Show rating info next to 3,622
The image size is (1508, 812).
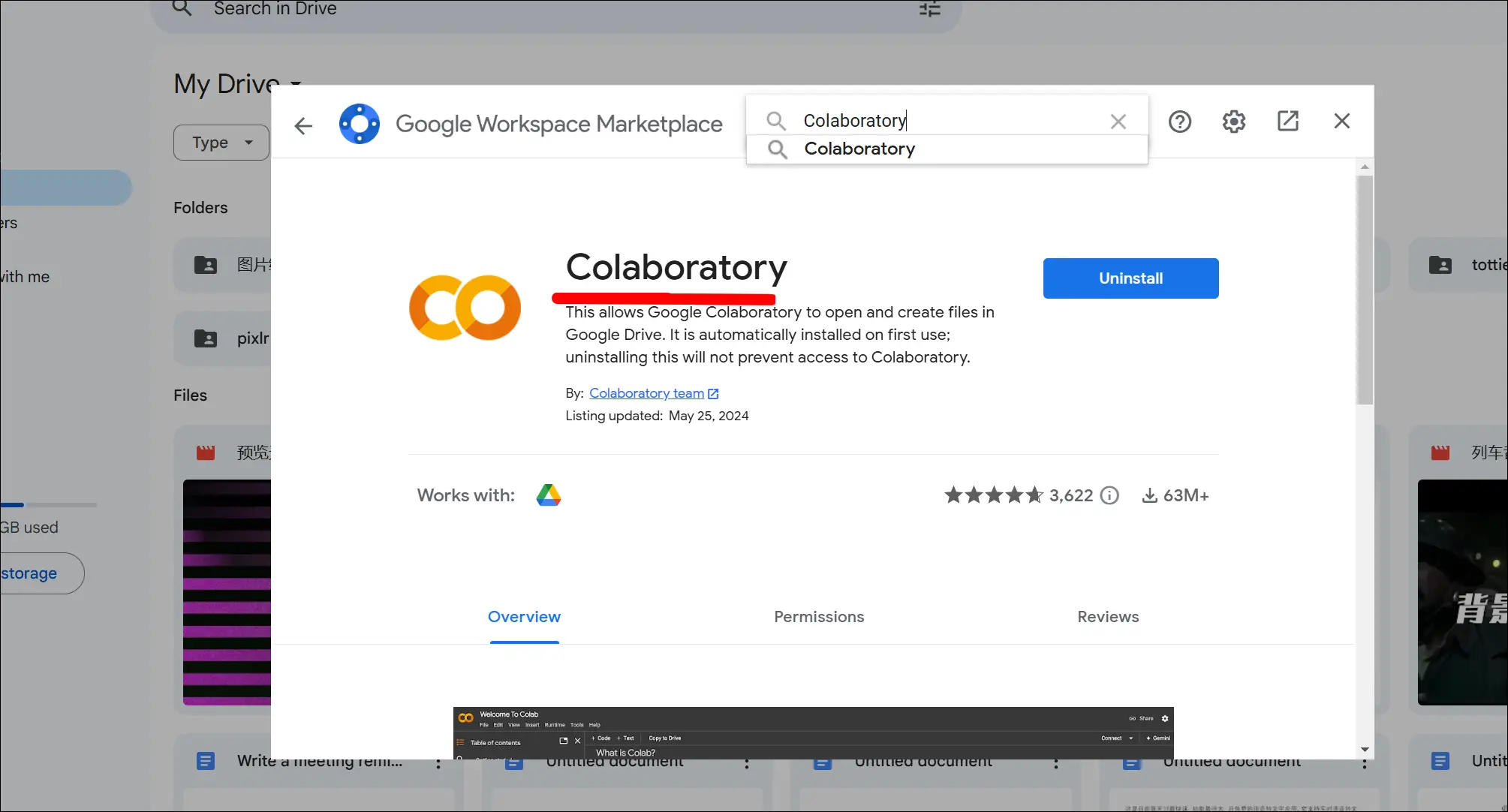click(1109, 495)
